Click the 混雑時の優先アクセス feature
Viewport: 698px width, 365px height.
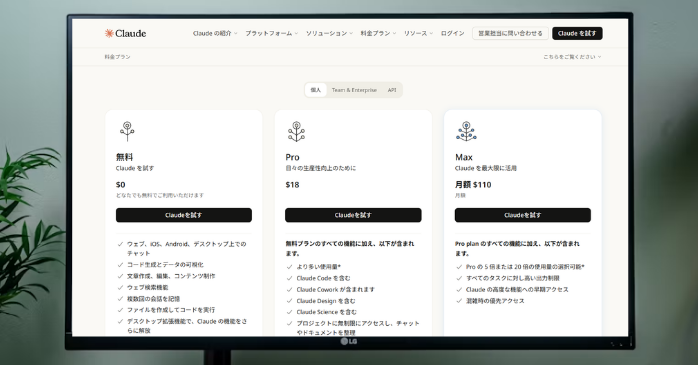(495, 301)
